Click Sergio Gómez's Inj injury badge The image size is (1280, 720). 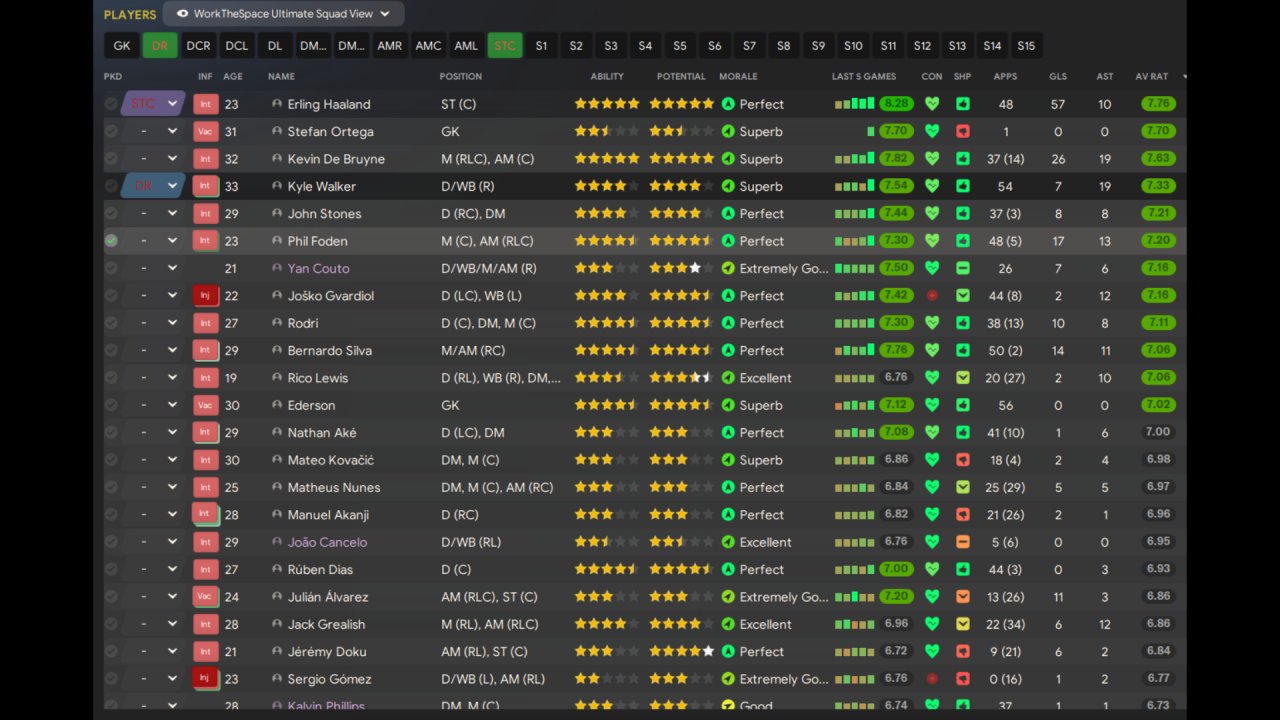pos(205,678)
